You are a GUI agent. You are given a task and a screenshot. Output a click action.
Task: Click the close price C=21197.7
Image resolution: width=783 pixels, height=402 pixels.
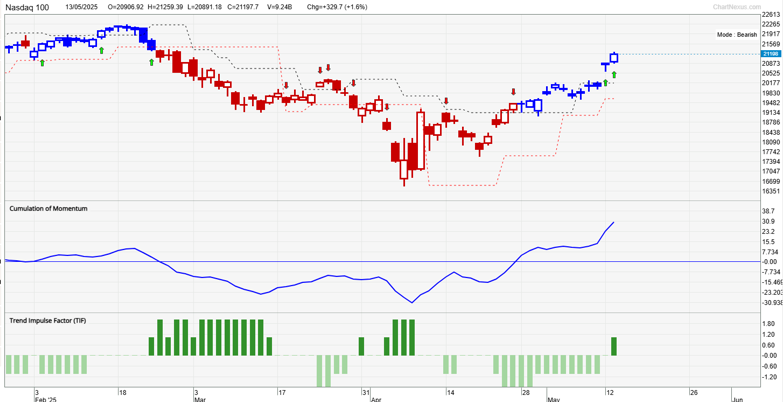pyautogui.click(x=244, y=7)
